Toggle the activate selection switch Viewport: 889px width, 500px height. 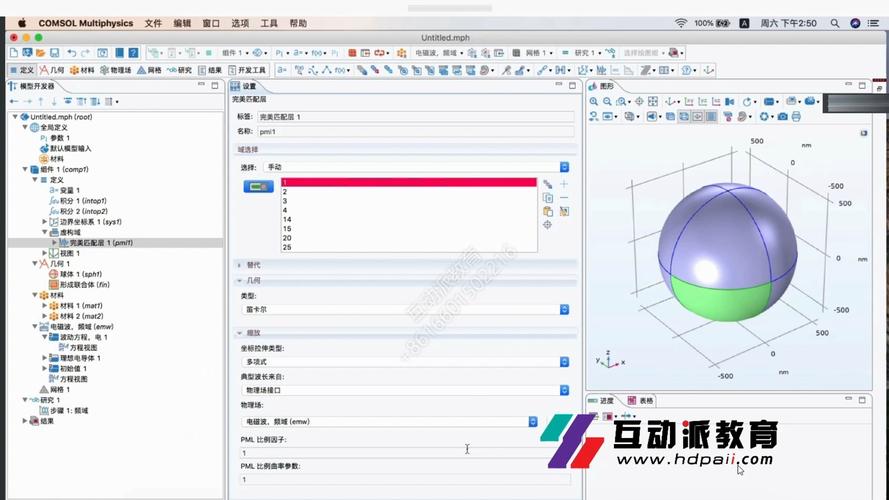click(x=259, y=187)
